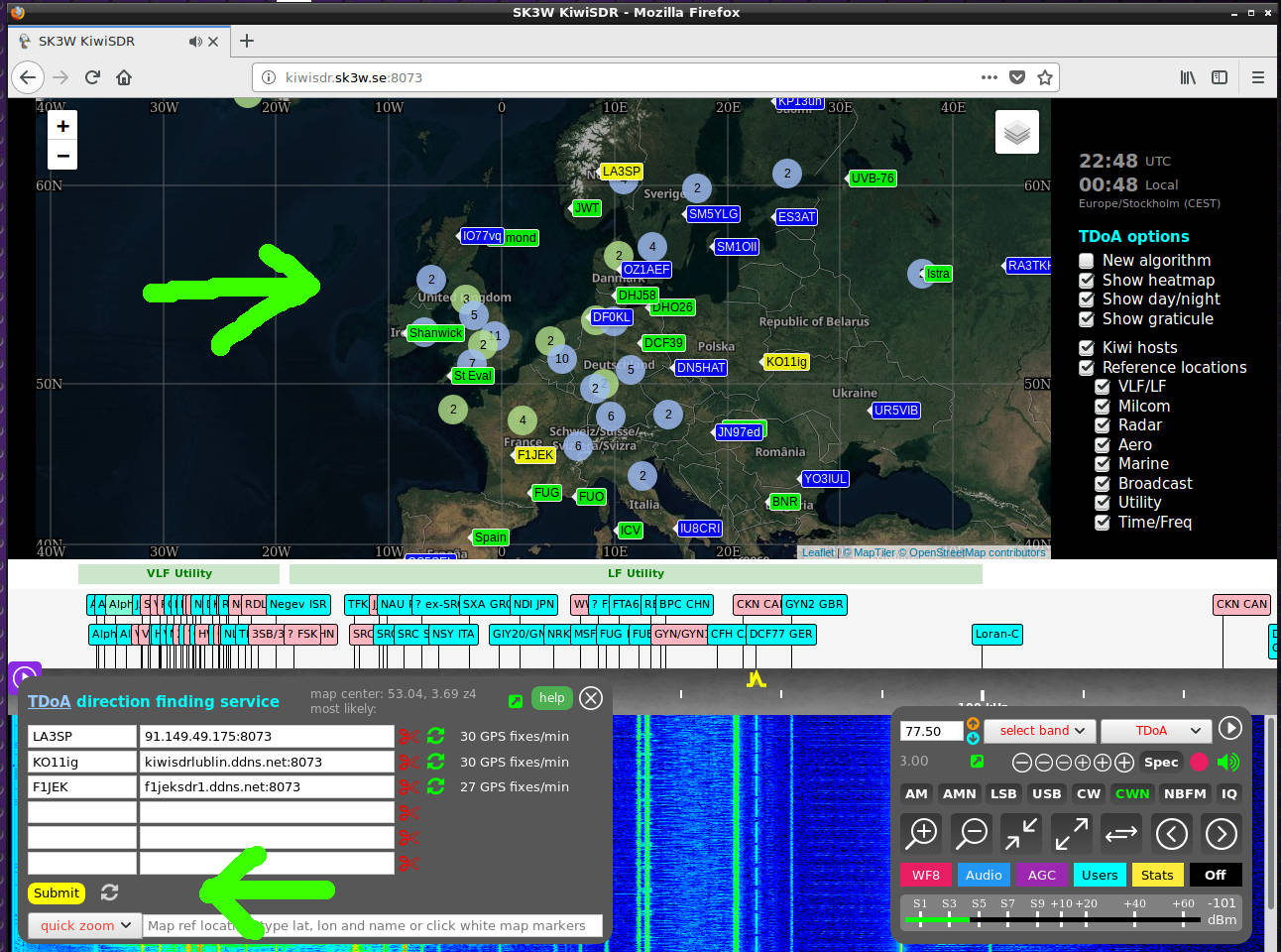This screenshot has height=952, width=1281.
Task: Open the map layers control icon
Action: pyautogui.click(x=1016, y=132)
